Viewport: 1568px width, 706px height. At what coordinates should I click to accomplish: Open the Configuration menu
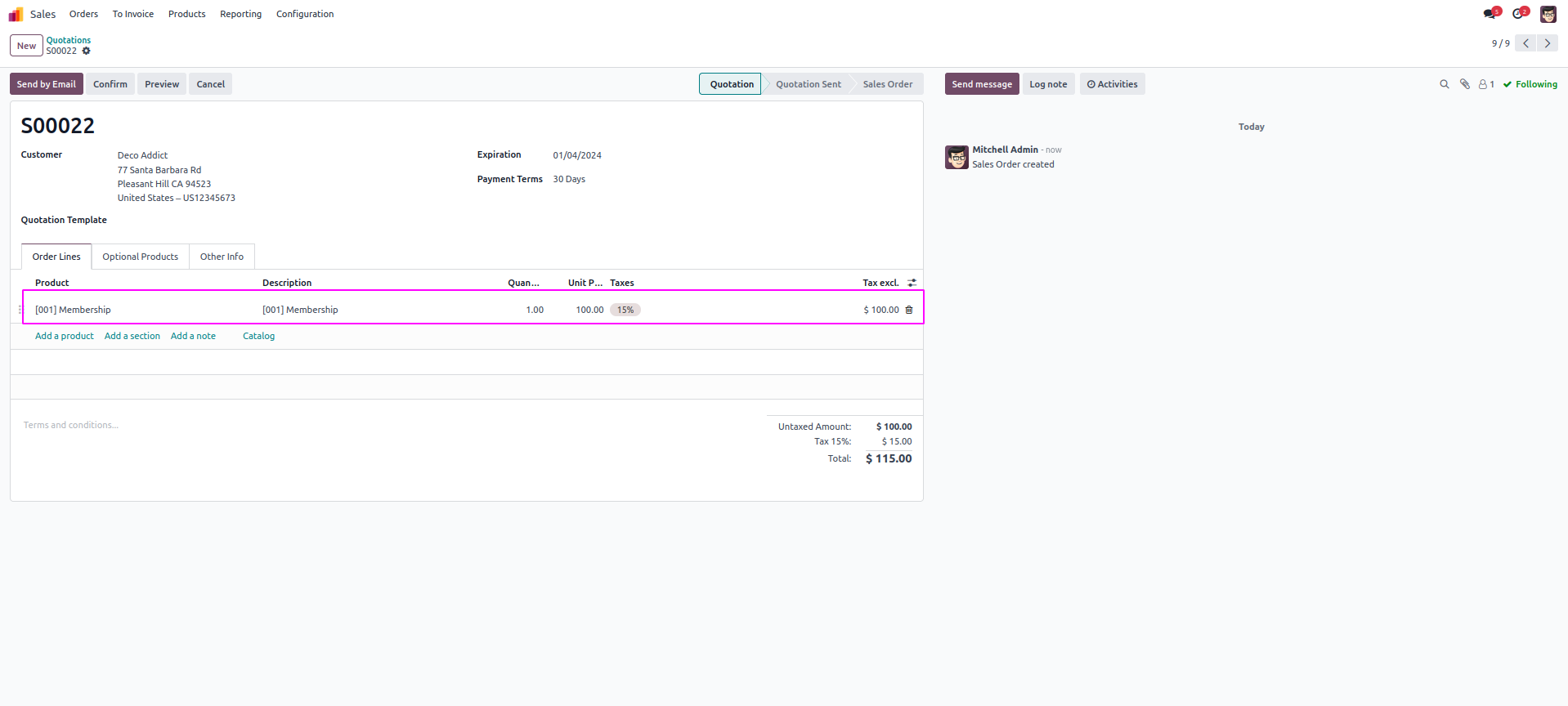[305, 14]
